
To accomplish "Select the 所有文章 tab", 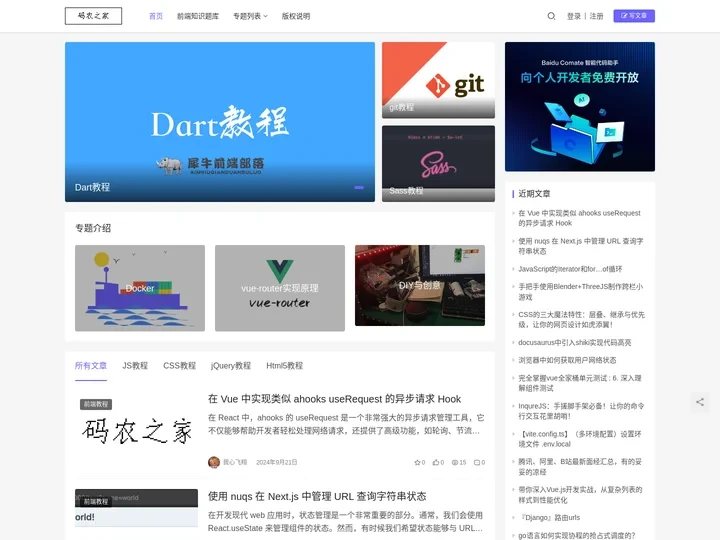I will (x=90, y=366).
